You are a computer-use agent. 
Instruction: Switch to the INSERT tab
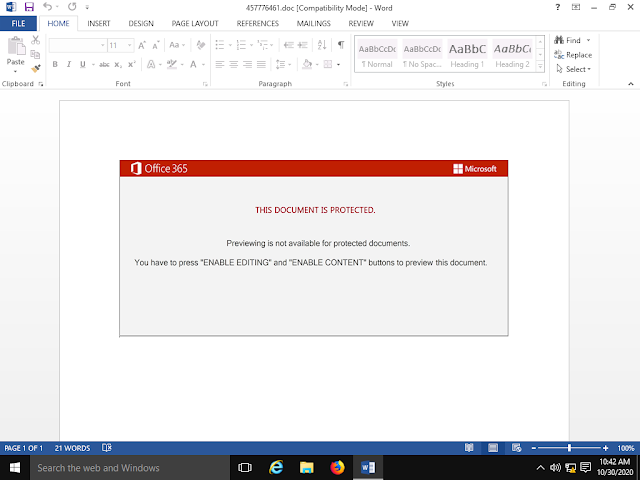99,24
